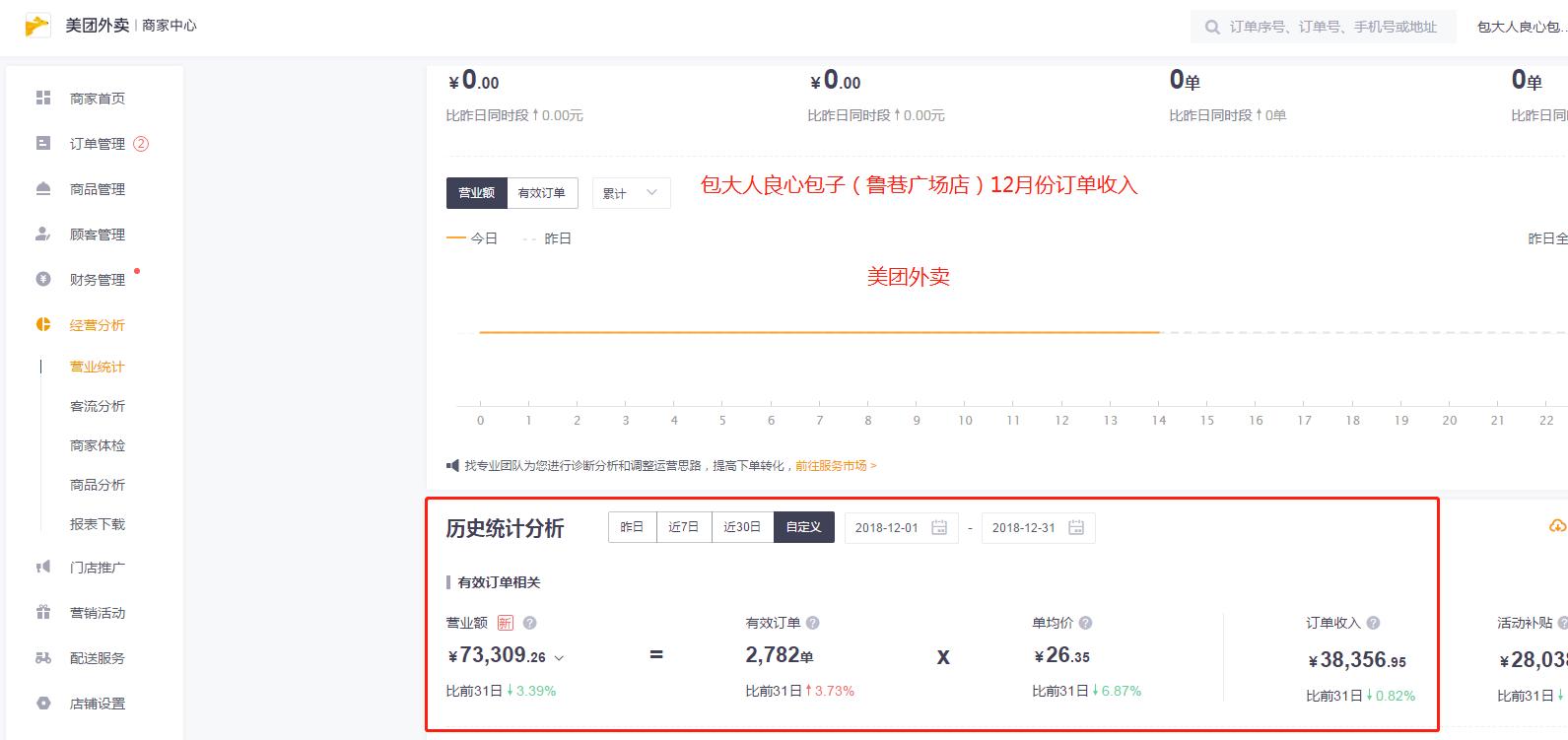Click the 门店推广 megaphone icon

point(43,567)
